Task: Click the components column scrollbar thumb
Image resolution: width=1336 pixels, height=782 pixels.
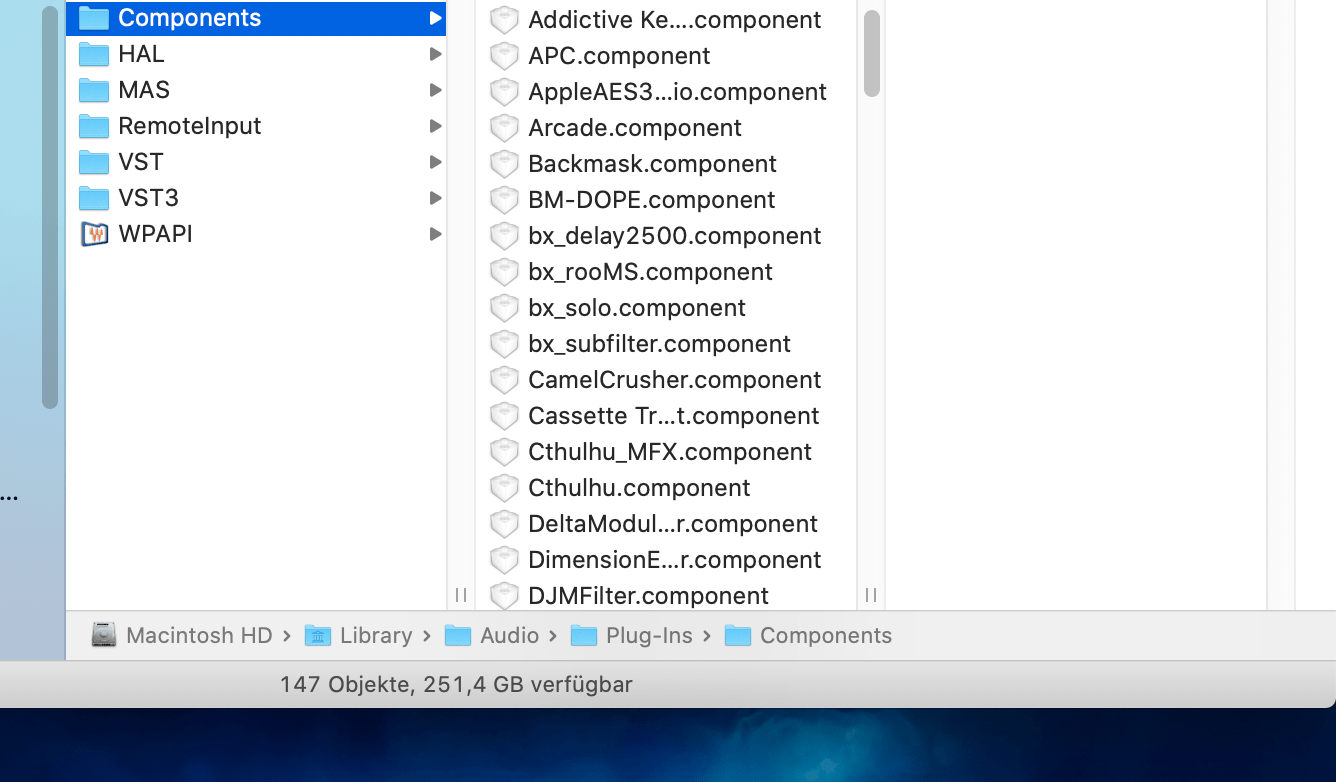Action: pyautogui.click(x=872, y=53)
